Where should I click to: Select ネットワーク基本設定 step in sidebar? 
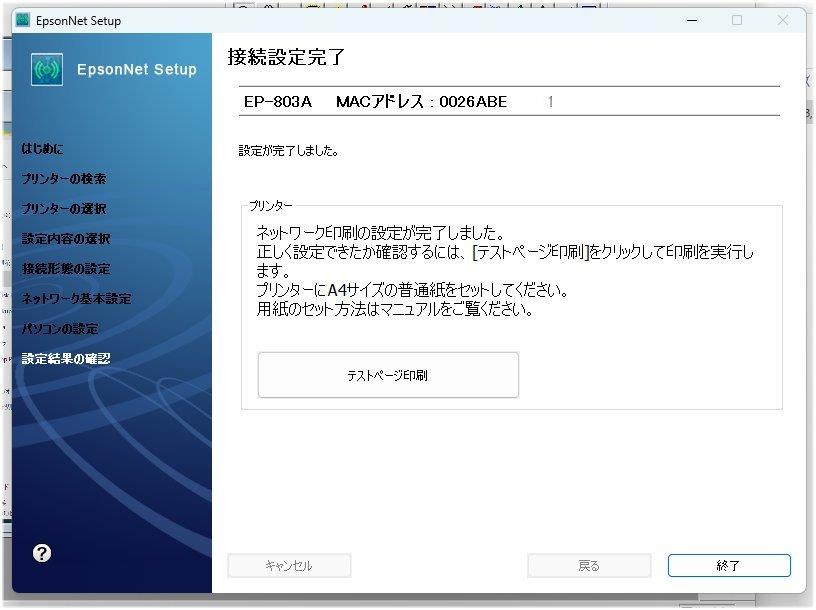click(76, 298)
